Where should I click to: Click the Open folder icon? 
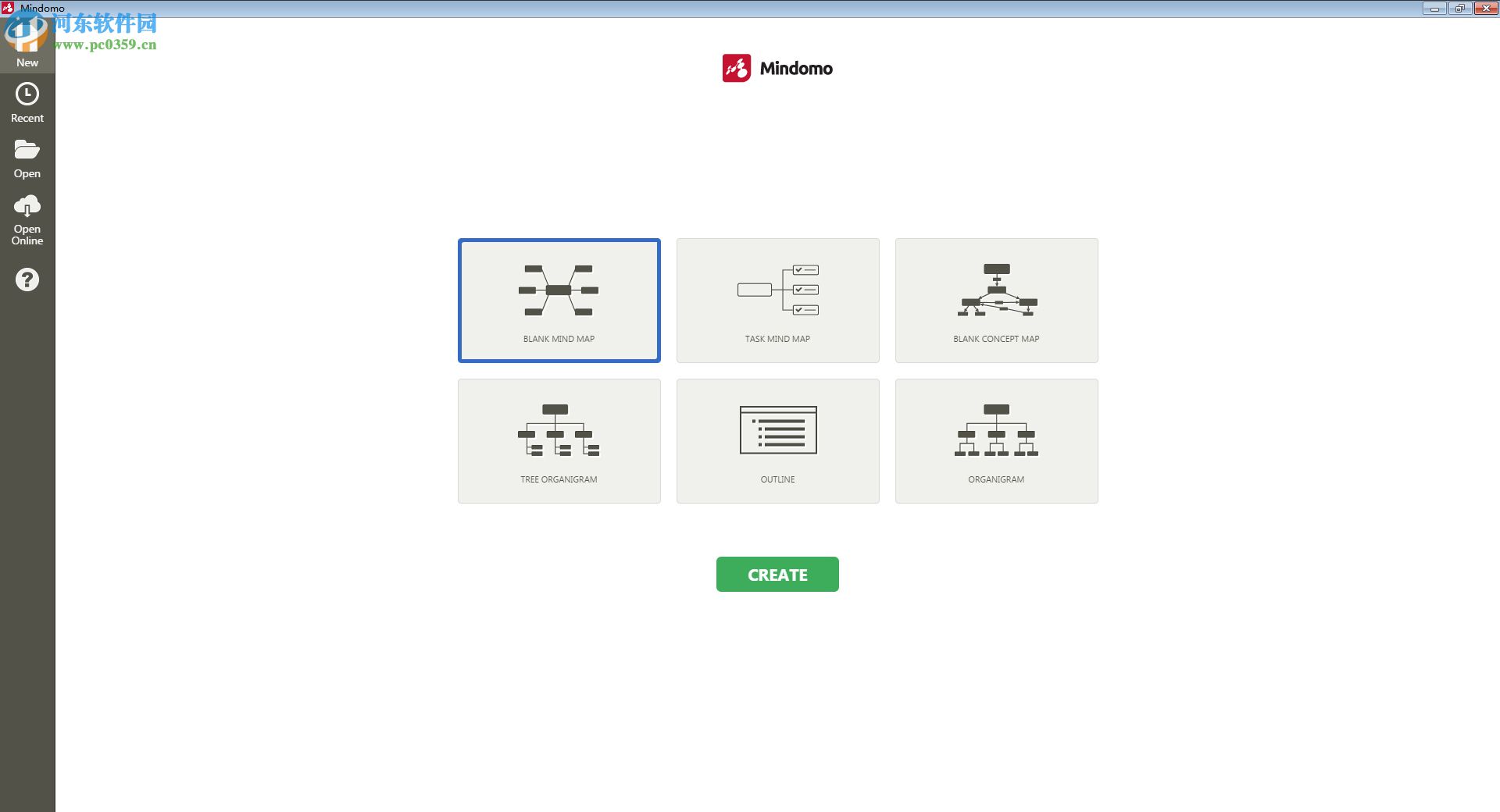(27, 149)
